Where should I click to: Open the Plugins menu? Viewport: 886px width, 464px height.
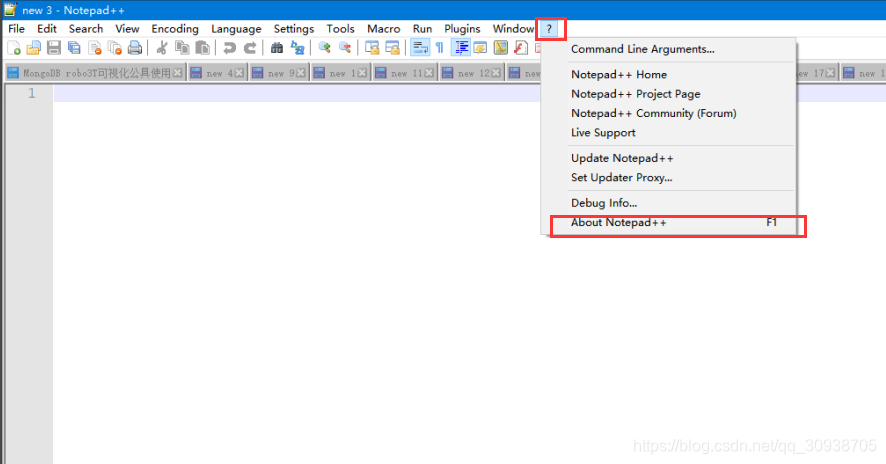coord(462,29)
